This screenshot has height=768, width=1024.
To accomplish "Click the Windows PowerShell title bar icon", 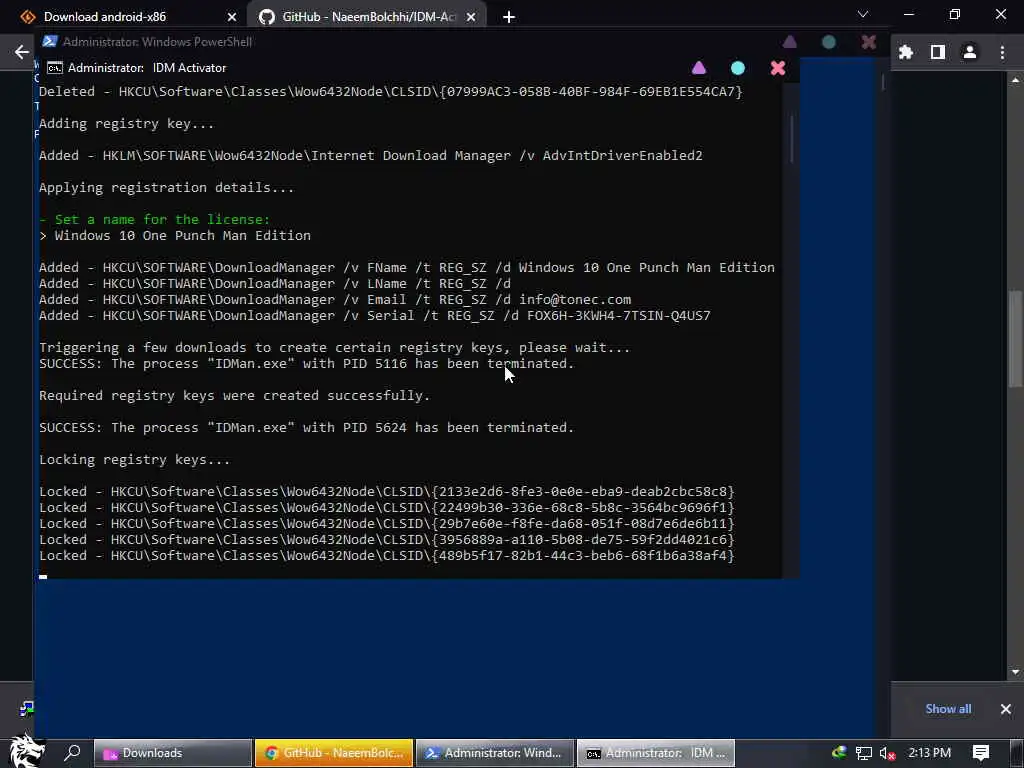I will click(50, 41).
